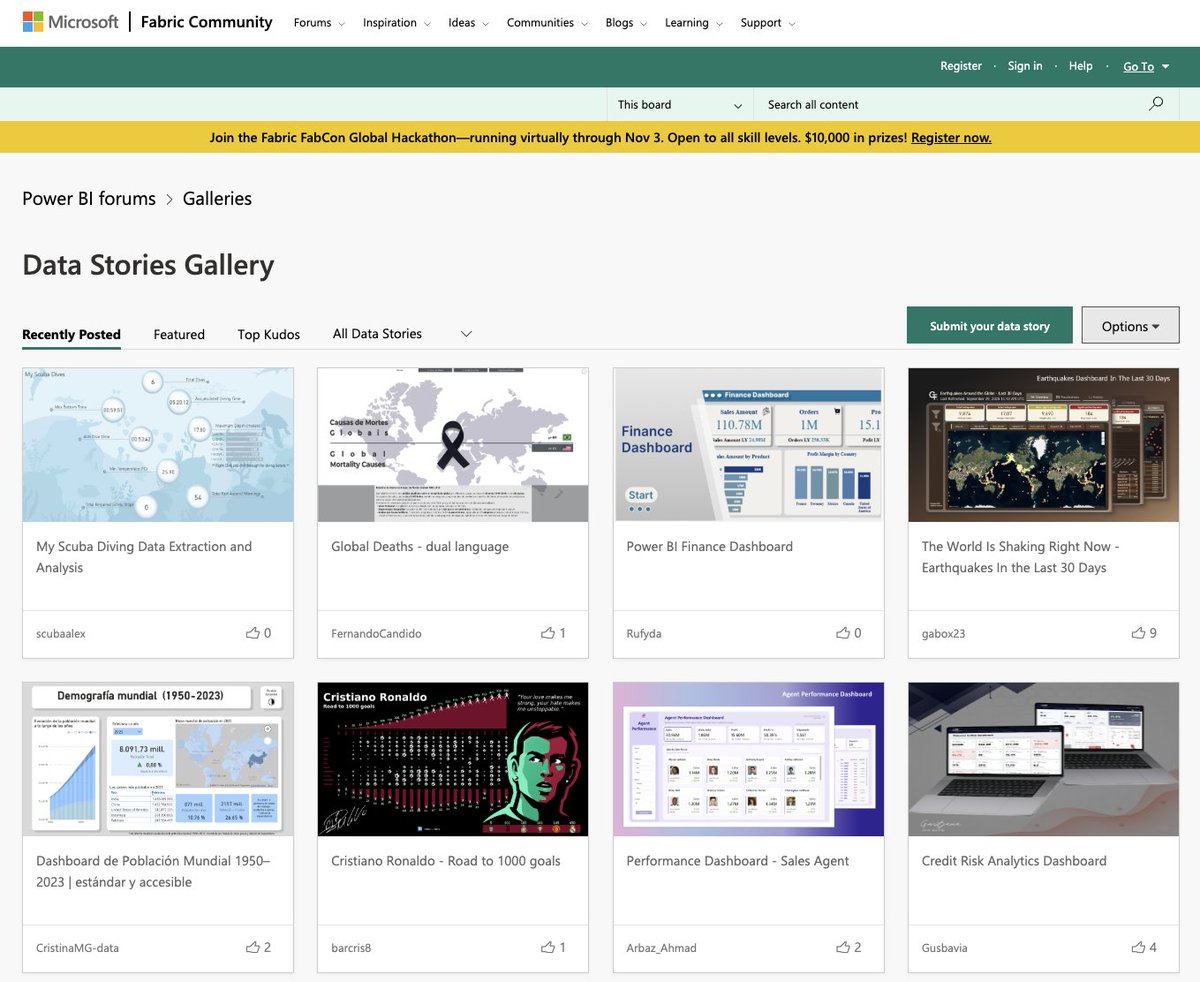Select the Top Kudos tab
The width and height of the screenshot is (1200, 982).
coord(268,335)
